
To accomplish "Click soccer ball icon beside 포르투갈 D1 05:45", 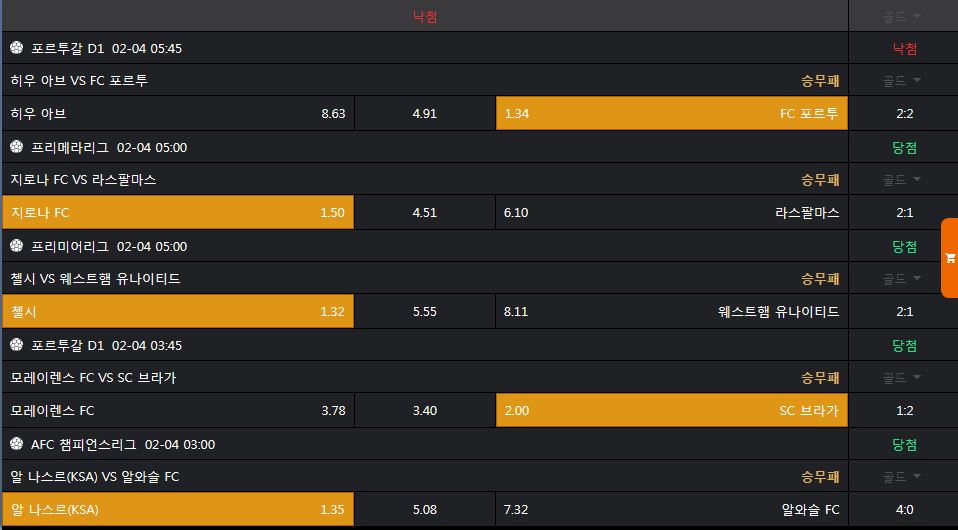I will (17, 48).
